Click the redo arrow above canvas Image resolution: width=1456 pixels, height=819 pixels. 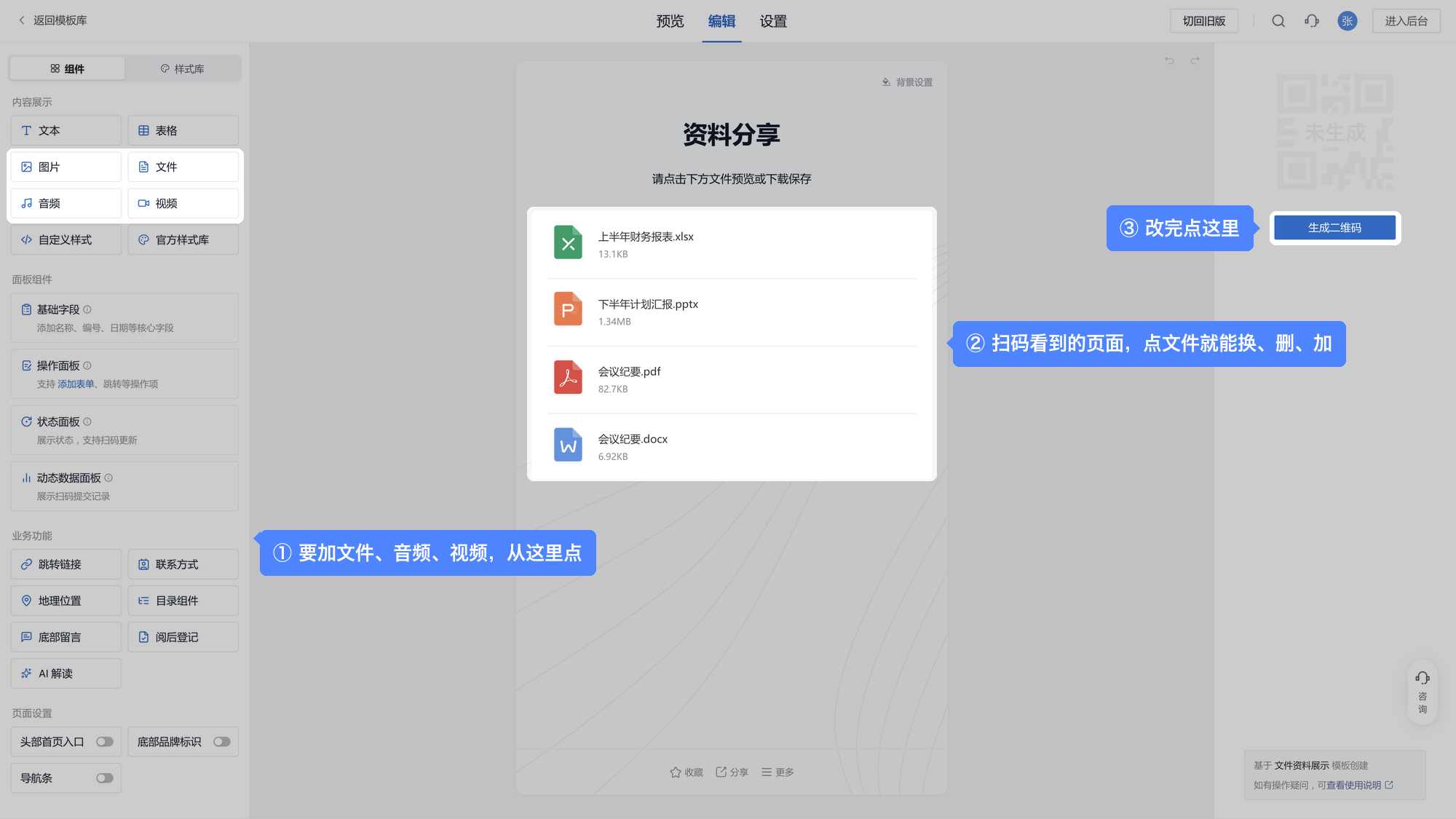1195,60
